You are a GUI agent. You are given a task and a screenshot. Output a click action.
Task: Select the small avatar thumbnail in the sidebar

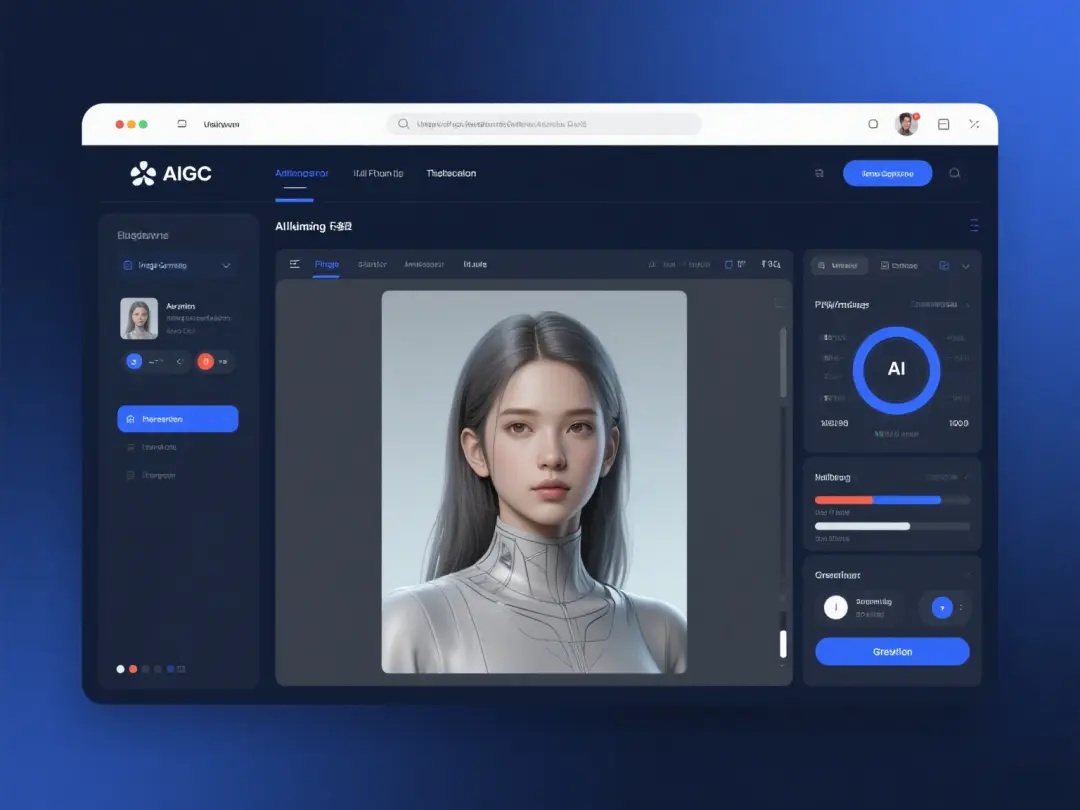pyautogui.click(x=139, y=318)
